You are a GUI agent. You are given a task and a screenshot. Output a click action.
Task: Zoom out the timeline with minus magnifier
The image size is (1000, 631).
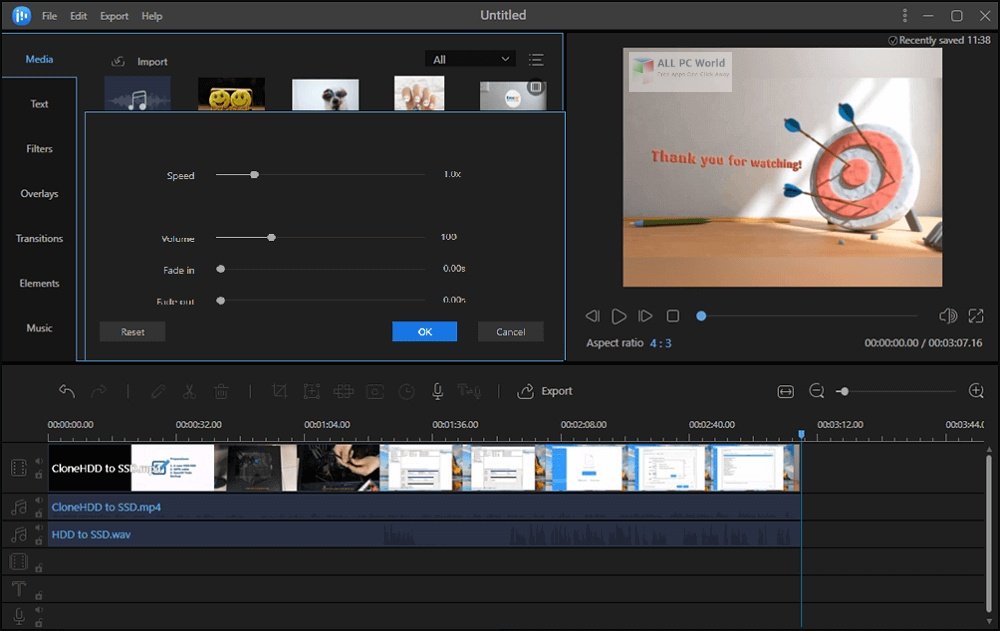coord(816,391)
